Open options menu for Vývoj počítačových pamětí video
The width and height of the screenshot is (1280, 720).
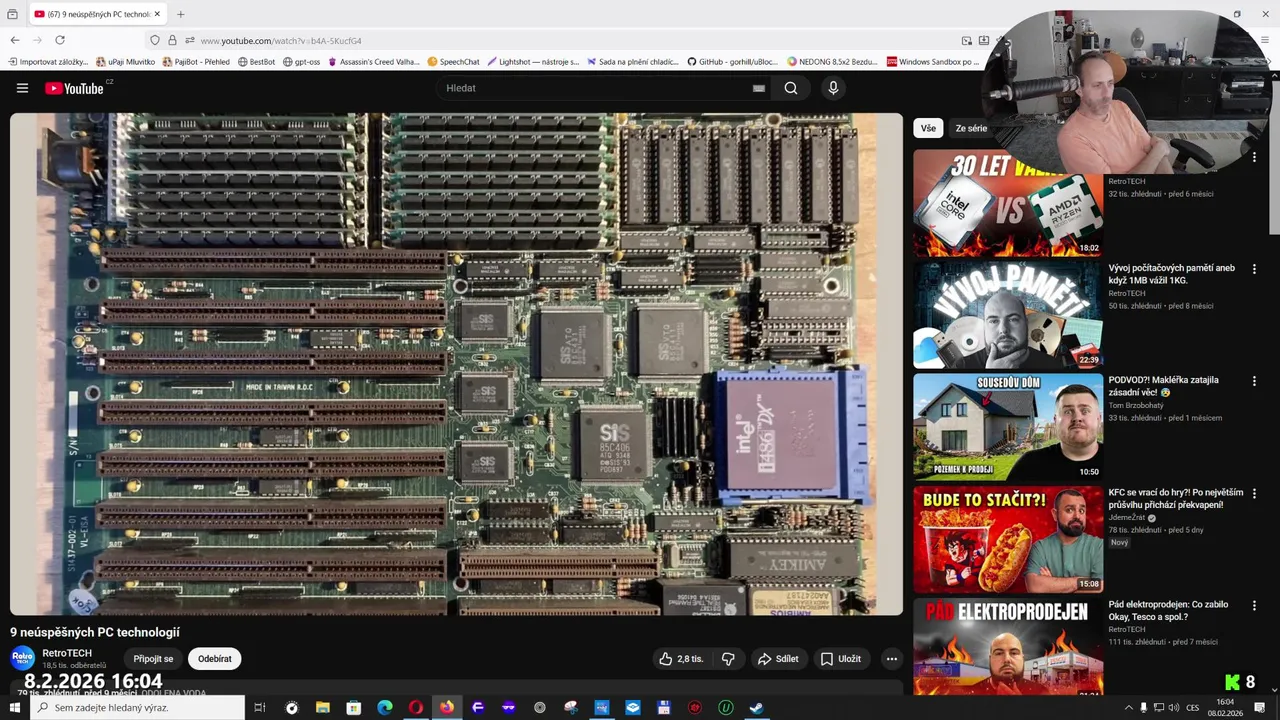tap(1254, 269)
